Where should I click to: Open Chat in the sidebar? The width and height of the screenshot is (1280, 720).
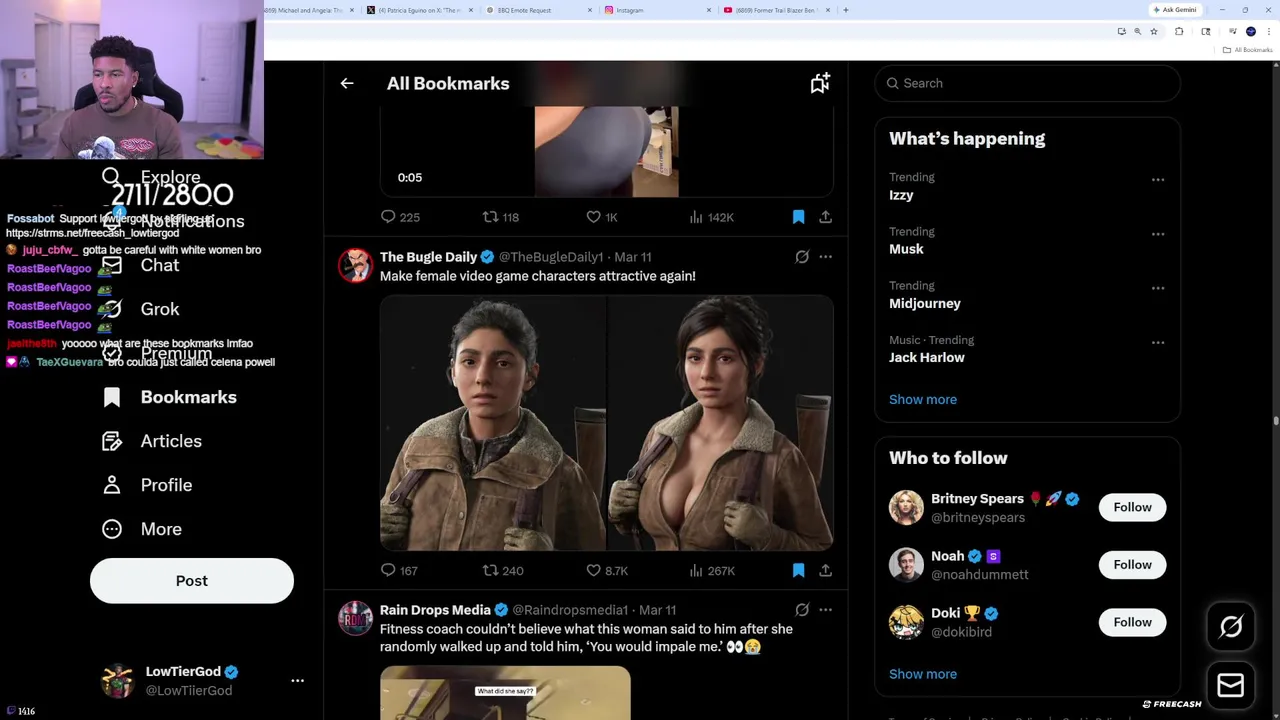[141, 265]
